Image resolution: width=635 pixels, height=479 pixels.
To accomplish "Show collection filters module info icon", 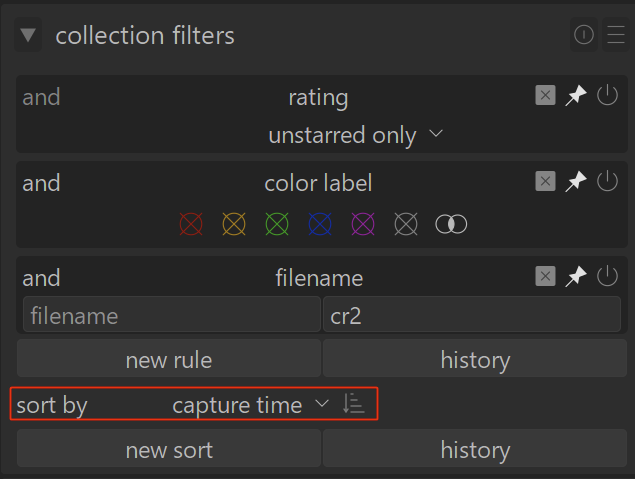I will 584,36.
